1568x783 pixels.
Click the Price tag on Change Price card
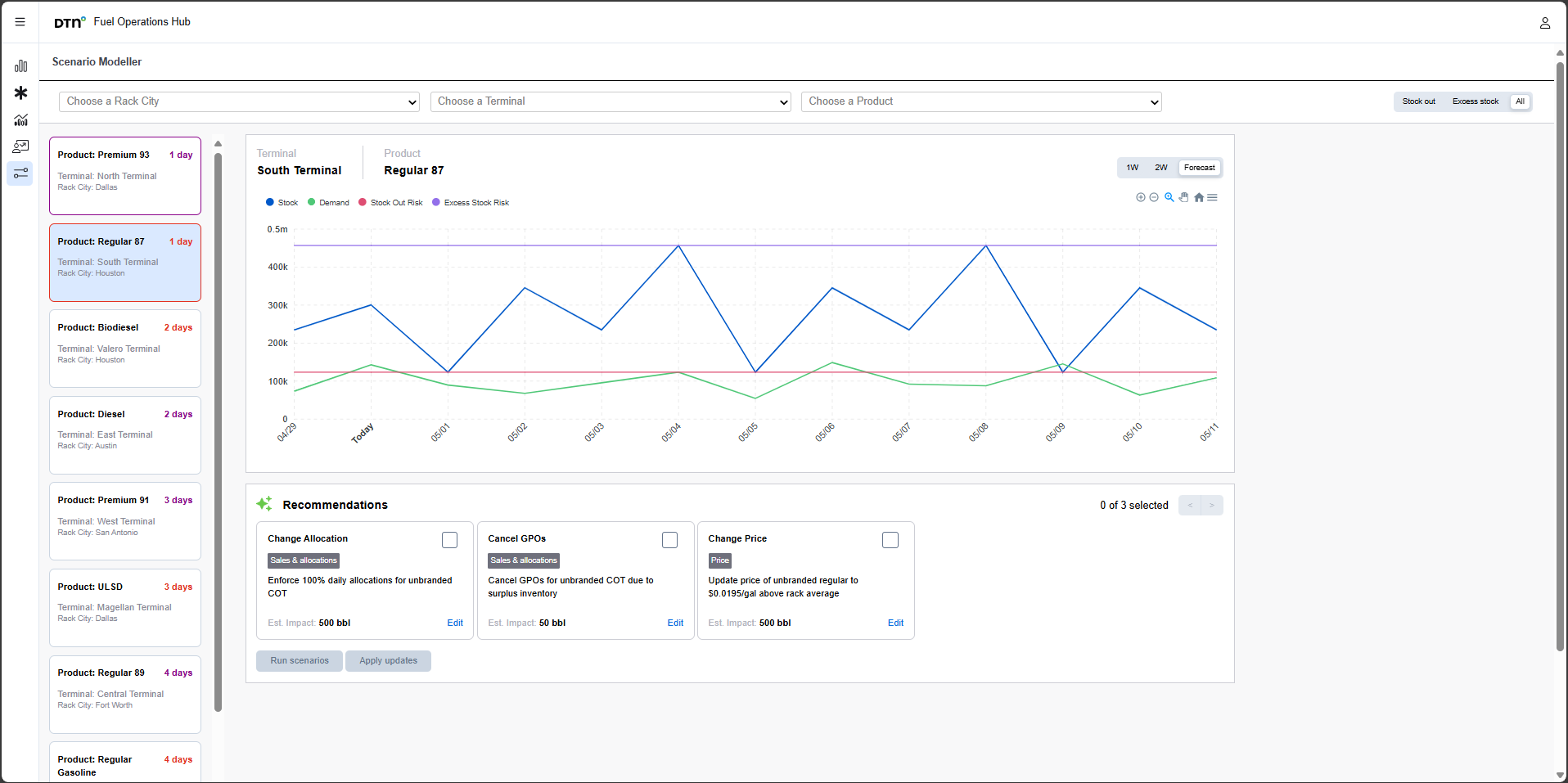[720, 560]
